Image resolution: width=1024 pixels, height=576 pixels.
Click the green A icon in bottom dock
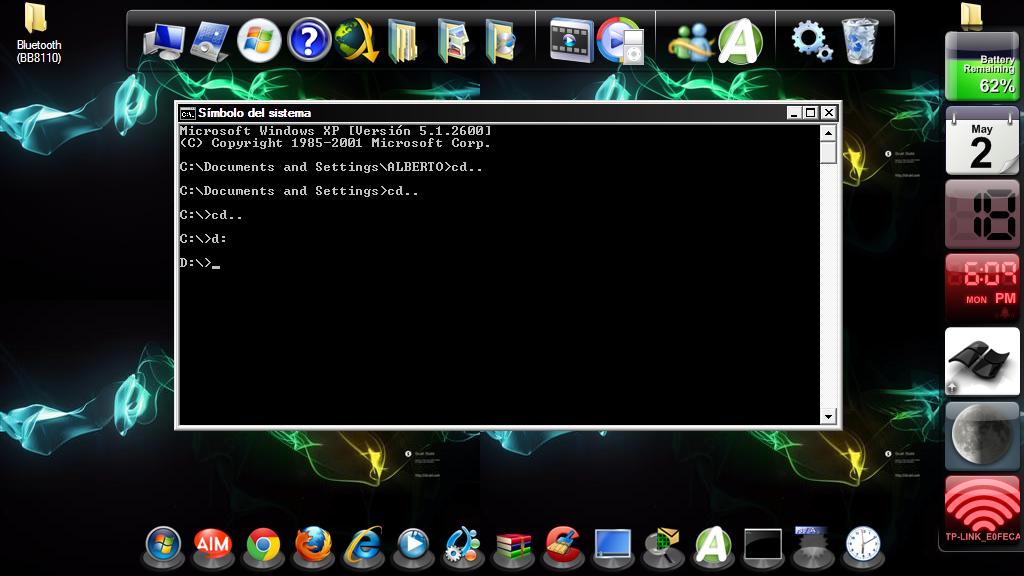pos(712,544)
